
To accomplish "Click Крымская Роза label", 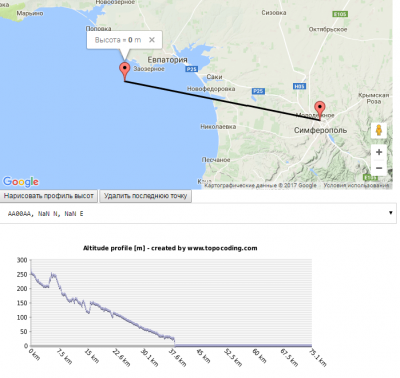I will click(x=374, y=98).
